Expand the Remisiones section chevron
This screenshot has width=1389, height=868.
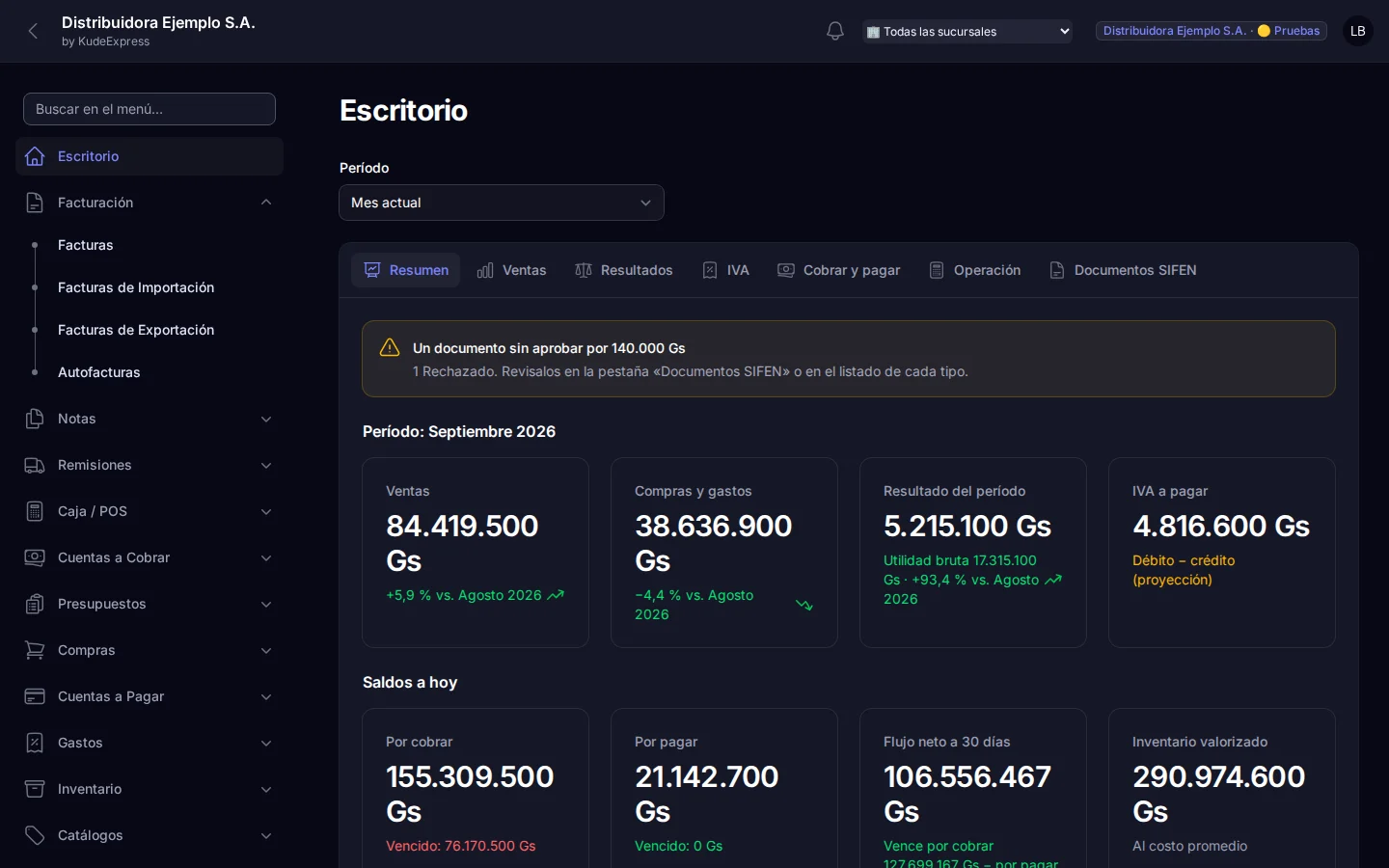point(266,465)
